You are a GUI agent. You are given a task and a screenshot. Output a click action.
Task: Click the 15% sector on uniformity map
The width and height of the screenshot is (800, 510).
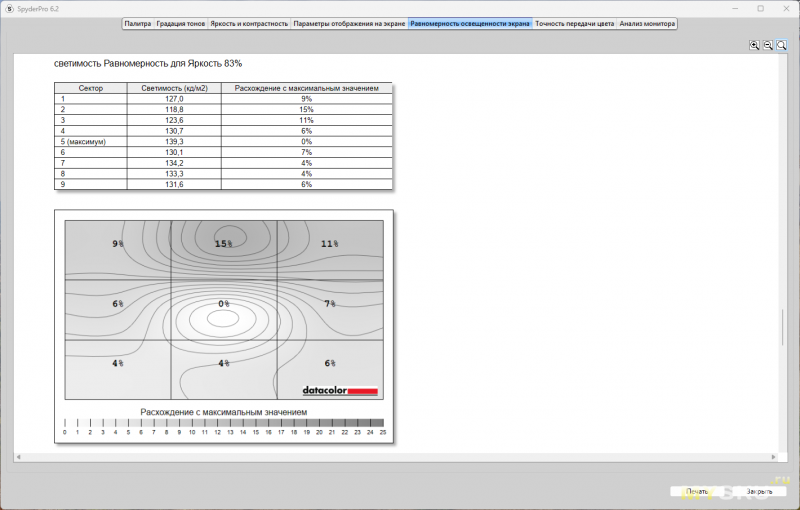click(223, 244)
